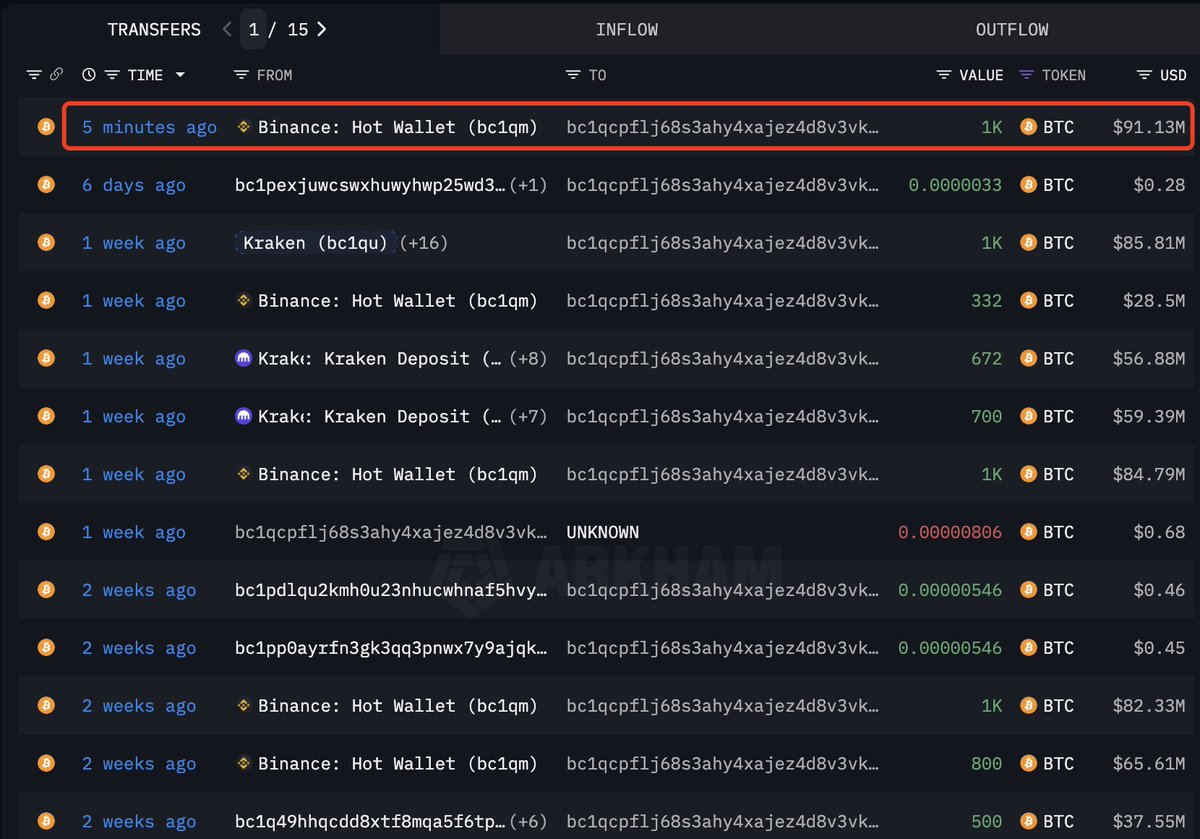
Task: Click the link icon beside the filter controls
Action: coord(58,74)
